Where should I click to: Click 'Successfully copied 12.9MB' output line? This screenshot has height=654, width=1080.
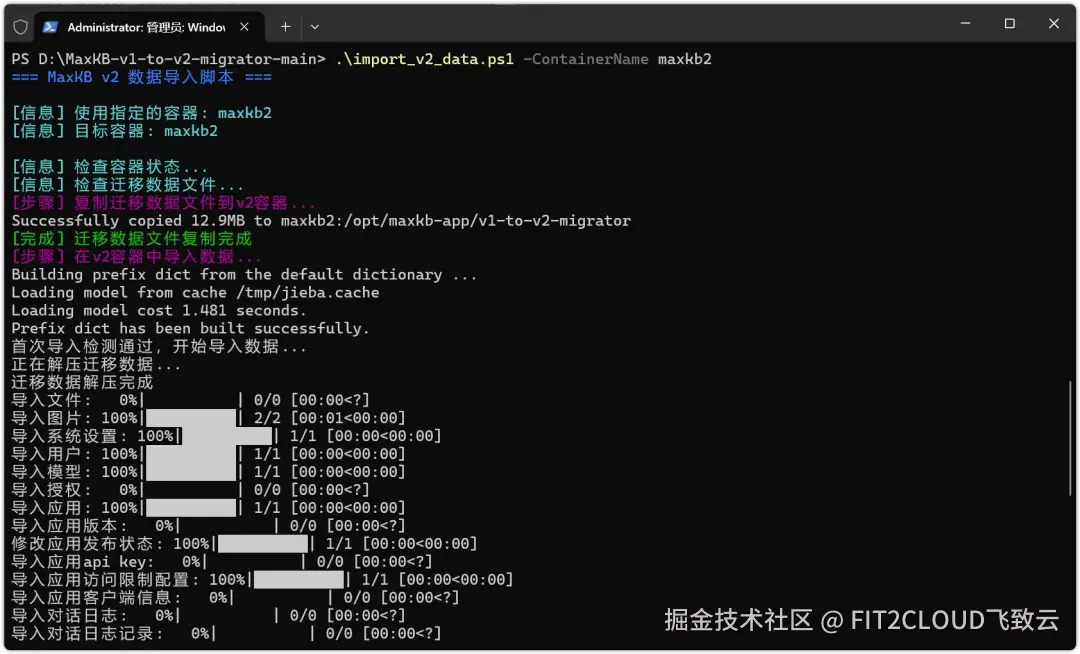(x=321, y=220)
